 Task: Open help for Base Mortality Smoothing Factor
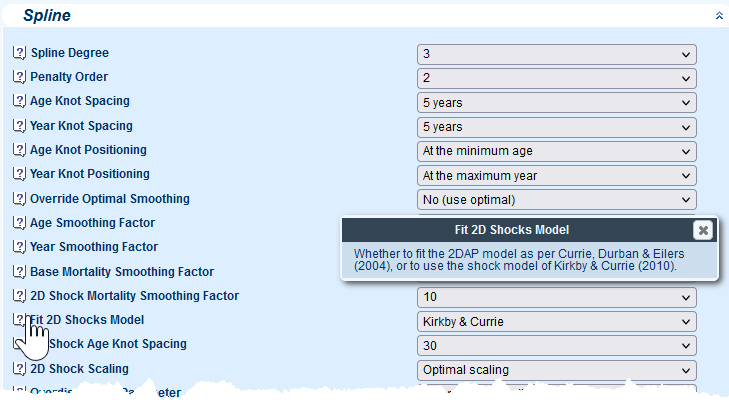[19, 272]
